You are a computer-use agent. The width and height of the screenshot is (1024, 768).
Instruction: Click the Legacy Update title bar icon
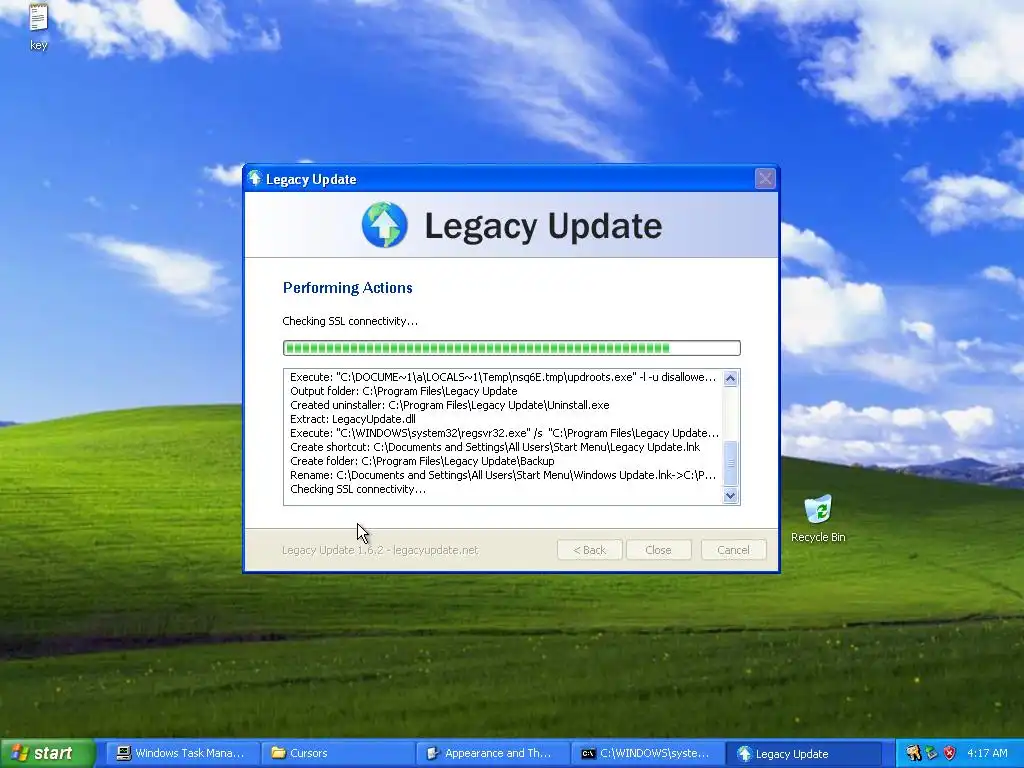[x=255, y=178]
